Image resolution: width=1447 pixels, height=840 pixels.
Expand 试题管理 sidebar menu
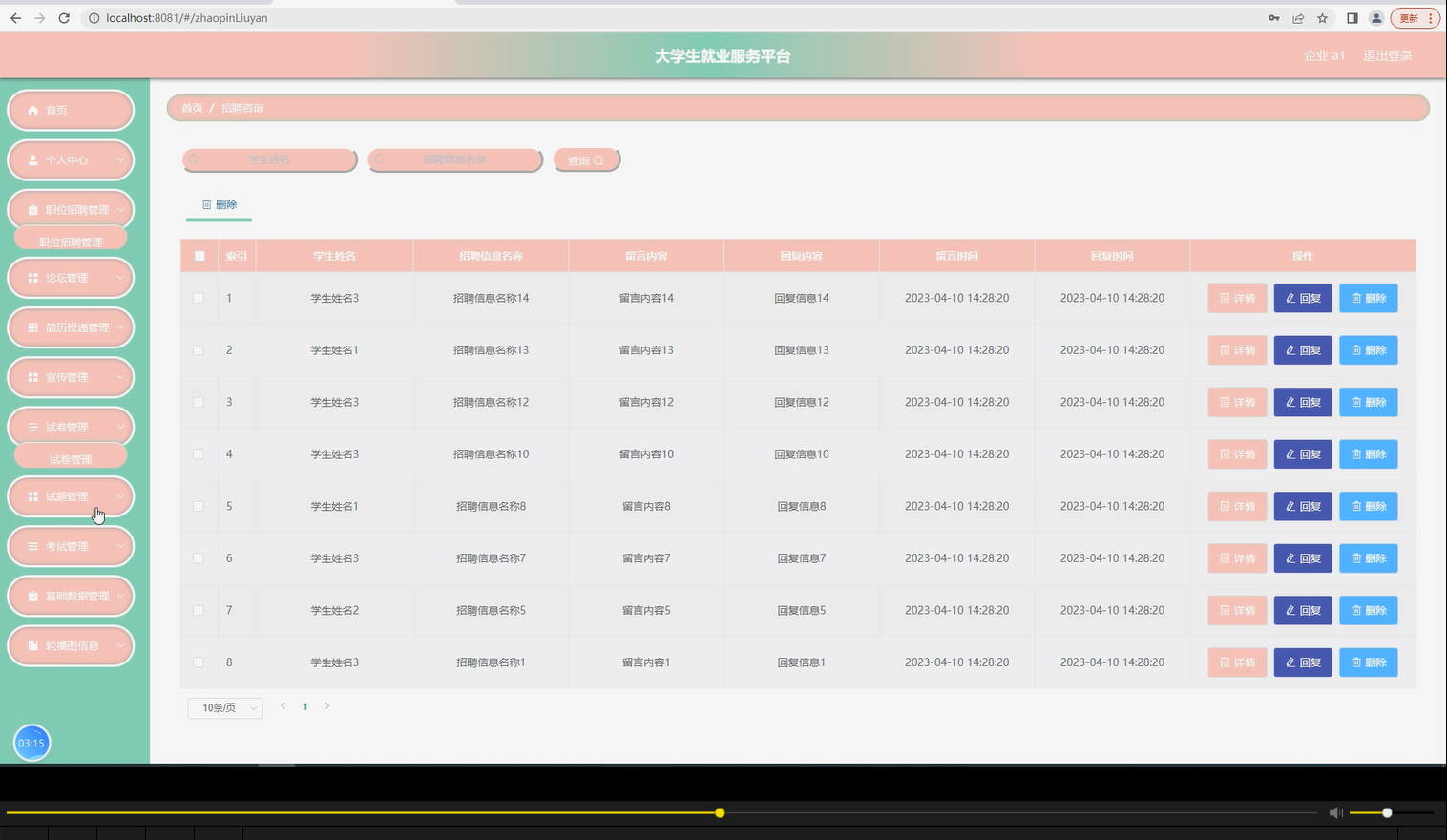(x=71, y=496)
